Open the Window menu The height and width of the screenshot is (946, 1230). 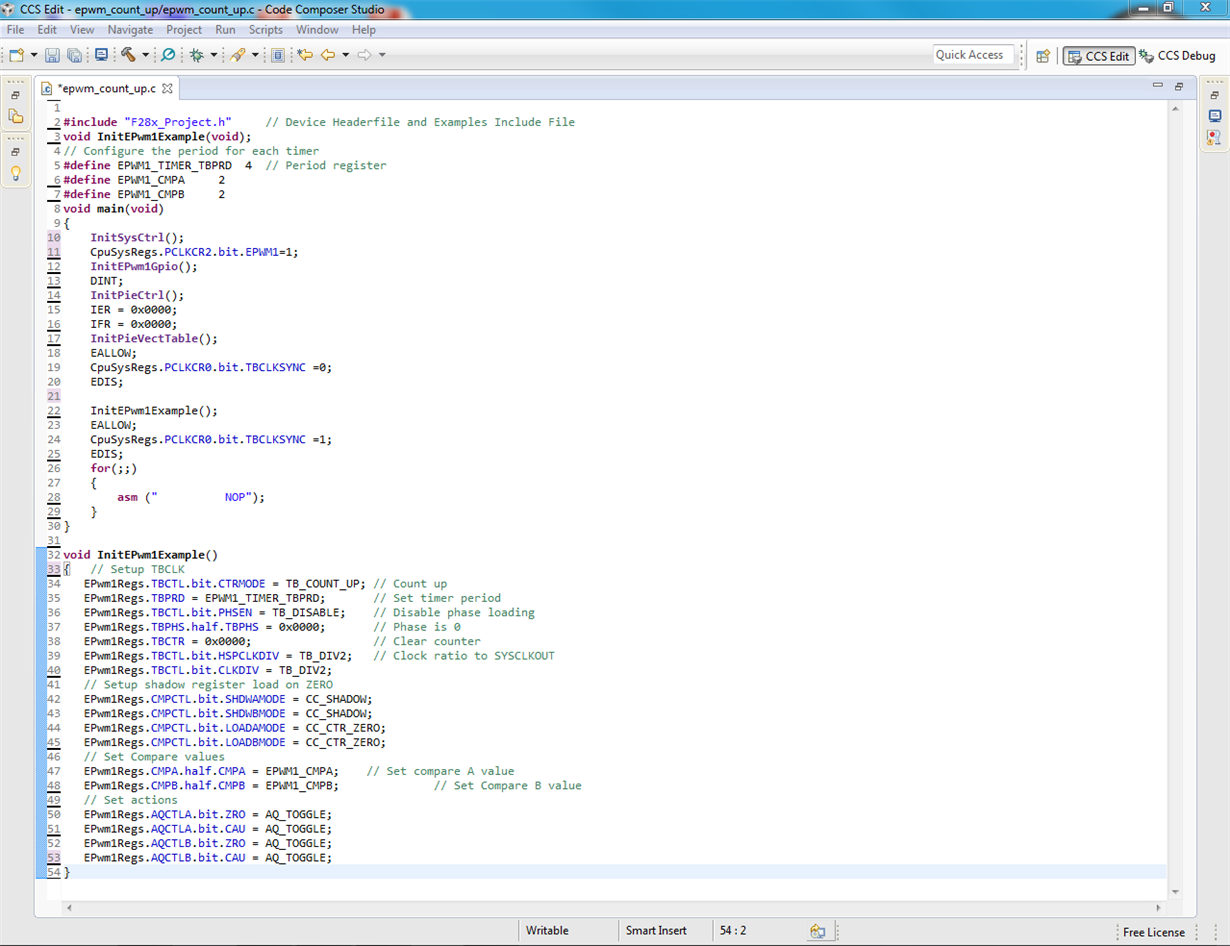tap(317, 30)
